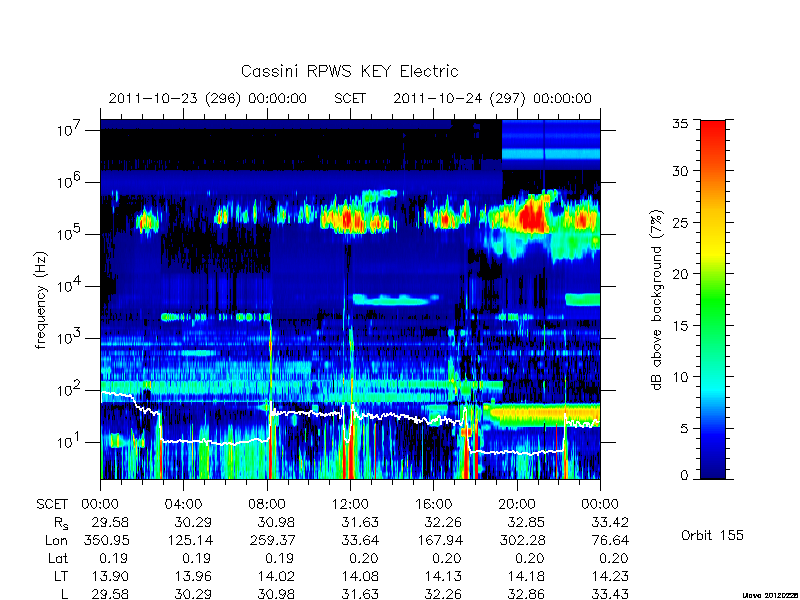Screen dimensions: 800x600
Task: Click the LT value "14.23"
Action: coord(610,577)
